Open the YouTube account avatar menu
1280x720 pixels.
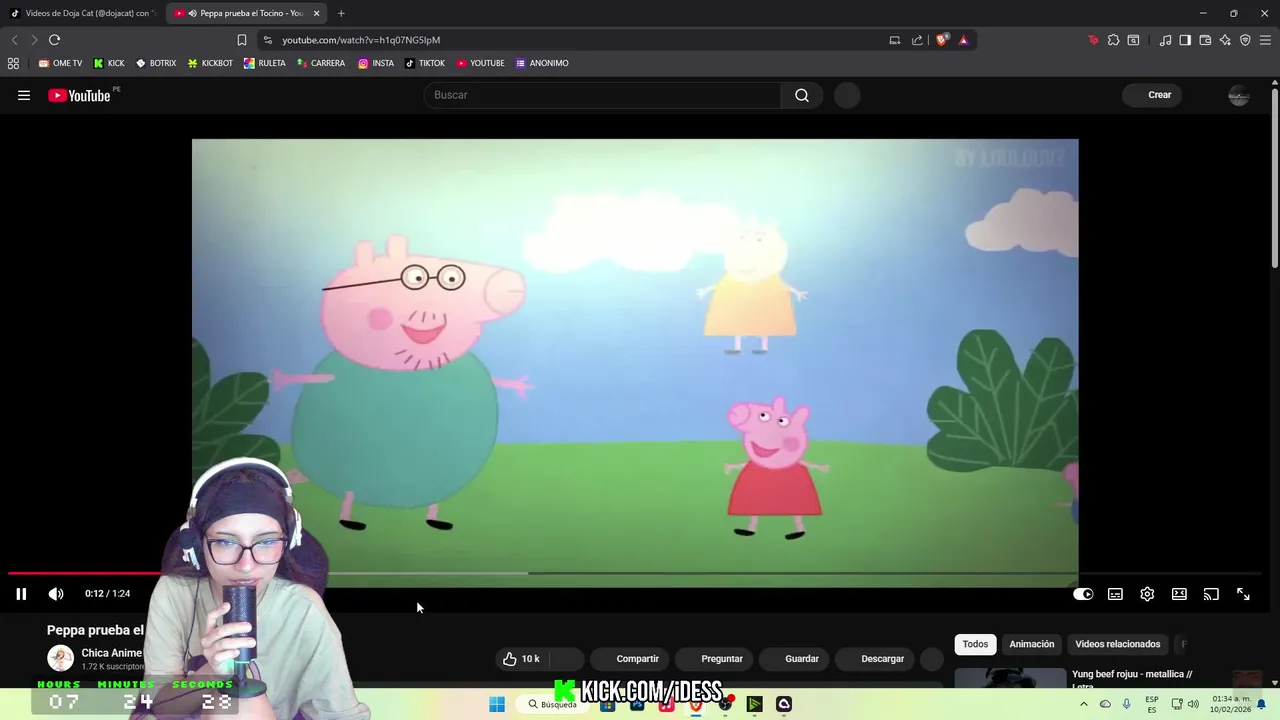tap(1239, 95)
